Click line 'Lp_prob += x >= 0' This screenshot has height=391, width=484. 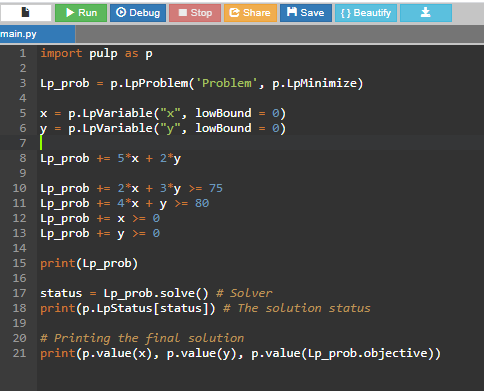point(100,219)
